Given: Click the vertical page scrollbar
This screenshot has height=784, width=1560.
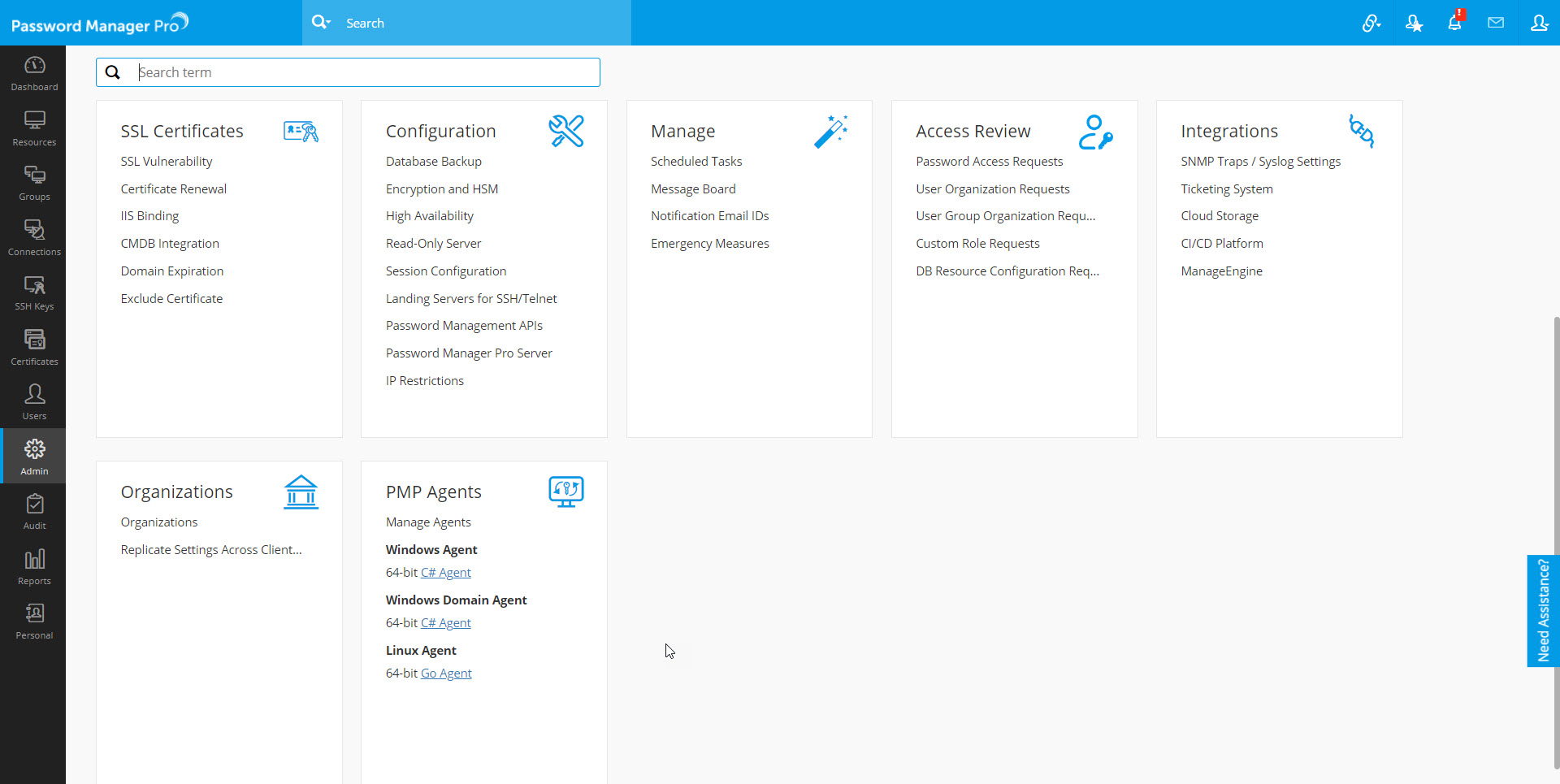Looking at the screenshot, I should click(x=1556, y=542).
